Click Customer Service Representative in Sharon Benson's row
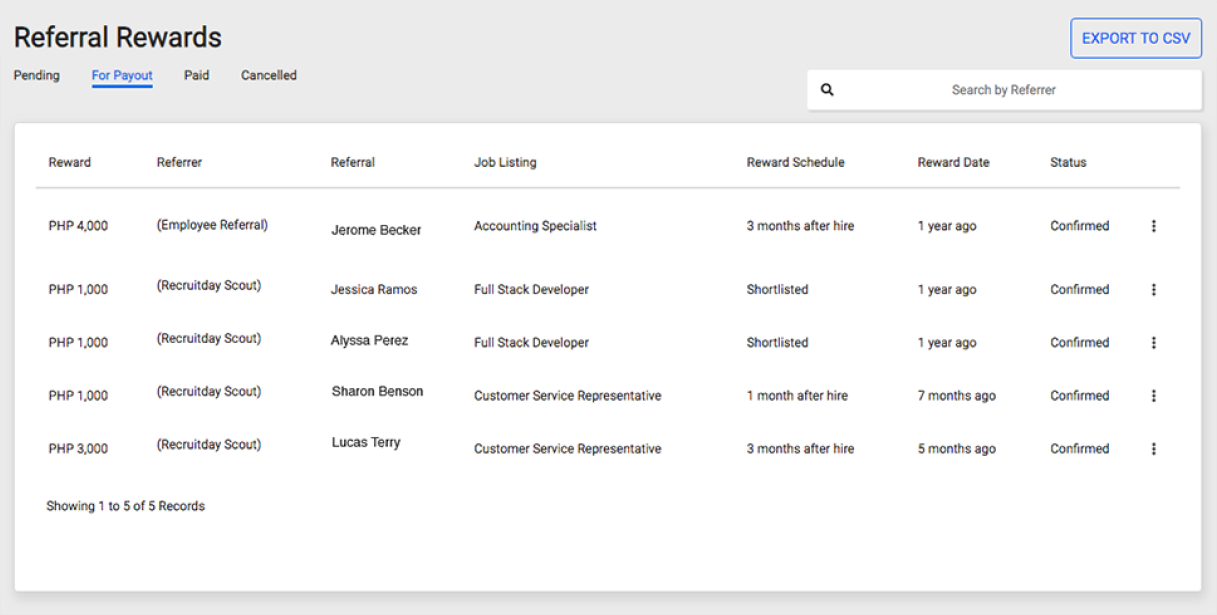The width and height of the screenshot is (1217, 615). click(x=567, y=395)
